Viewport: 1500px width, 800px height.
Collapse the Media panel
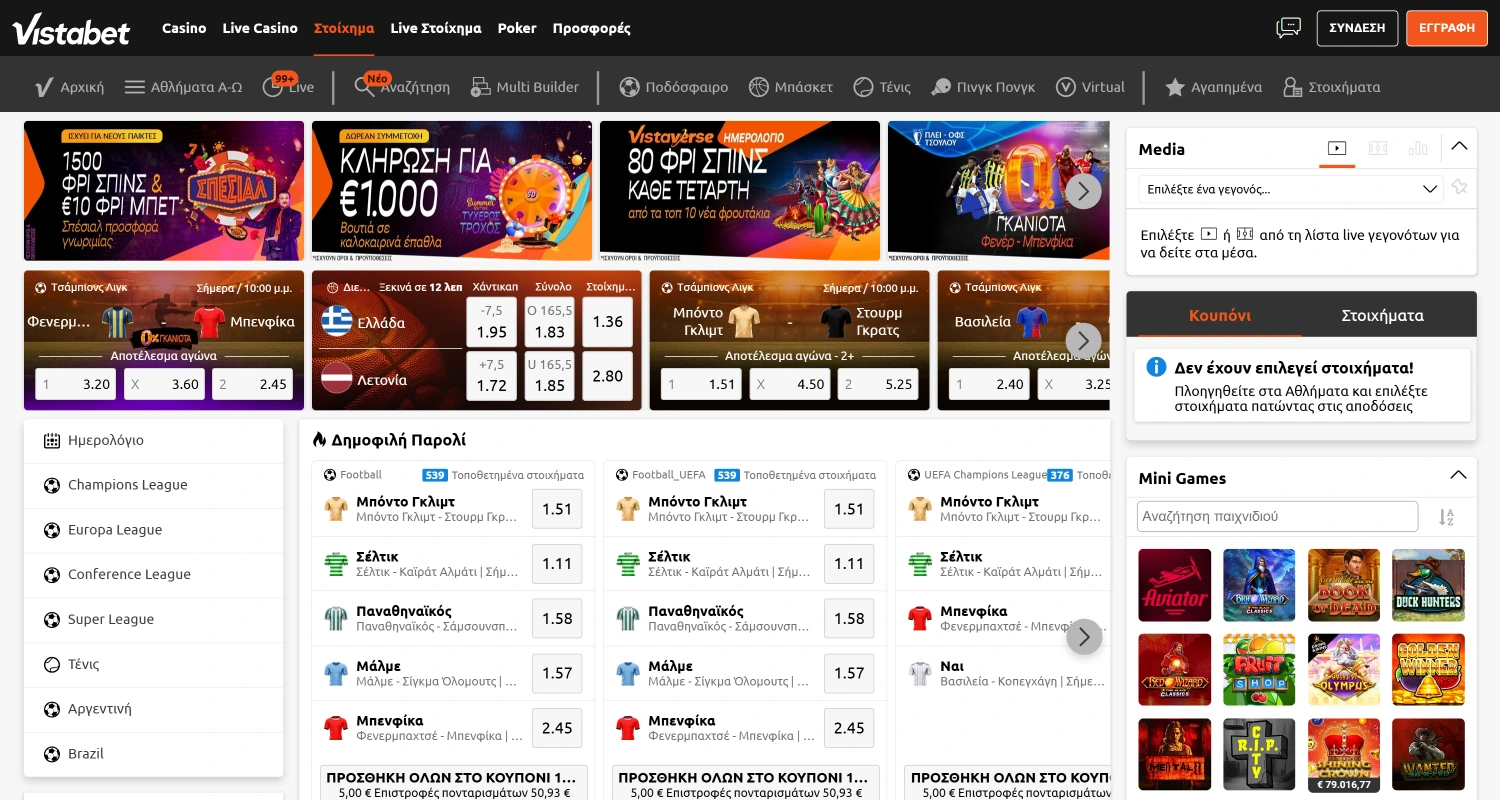click(1459, 147)
